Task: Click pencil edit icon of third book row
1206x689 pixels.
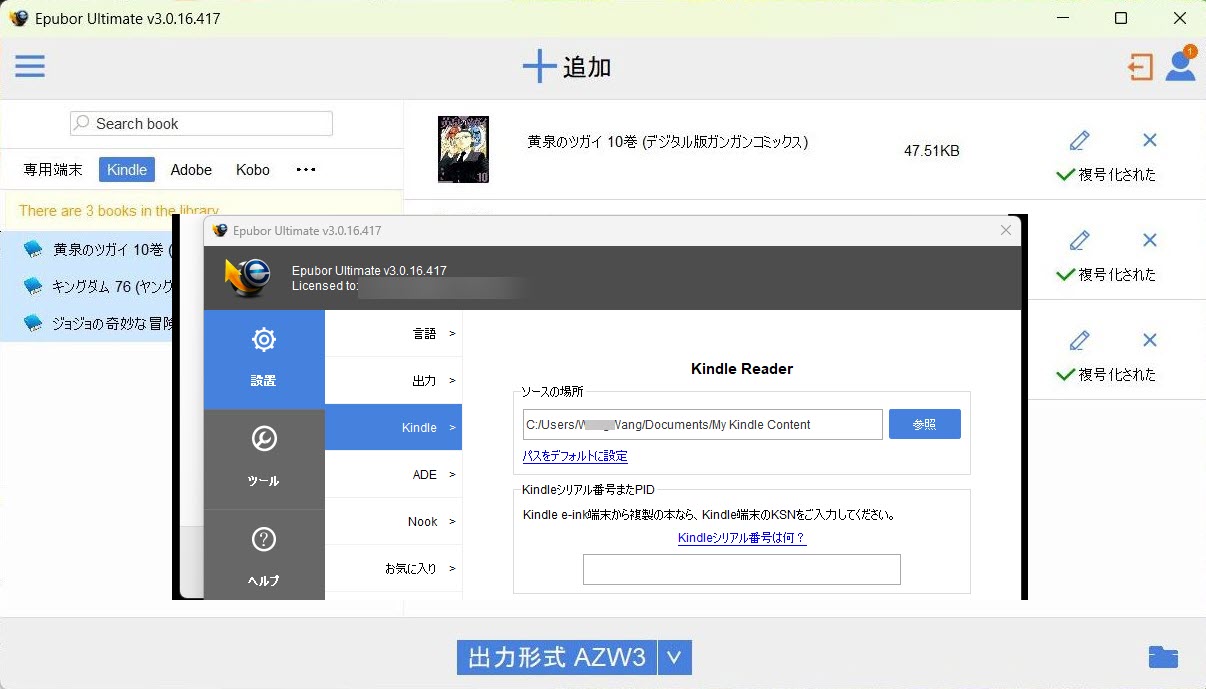Action: pos(1079,340)
